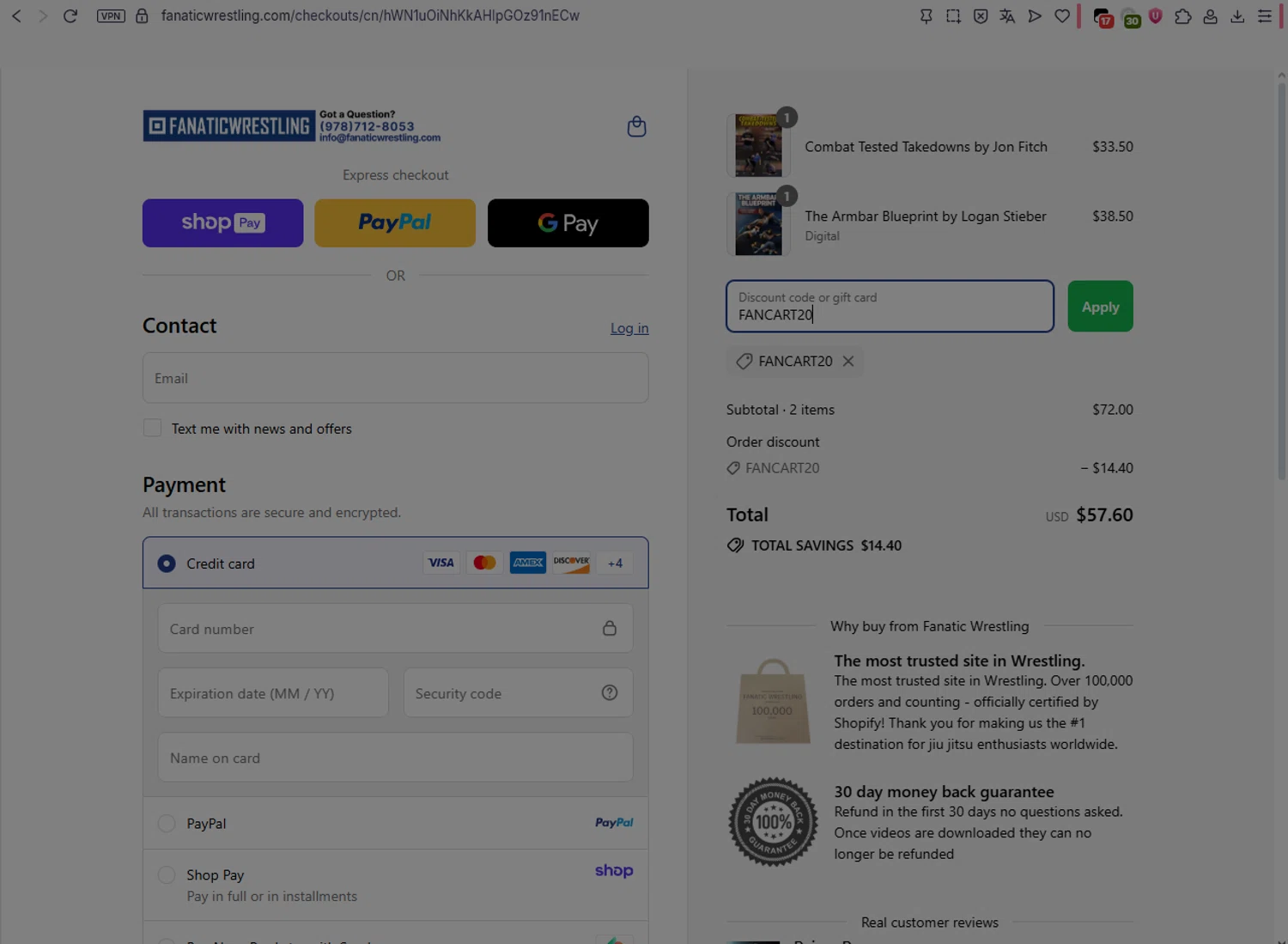
Task: Select the PayPal payment radio option
Action: pos(167,823)
